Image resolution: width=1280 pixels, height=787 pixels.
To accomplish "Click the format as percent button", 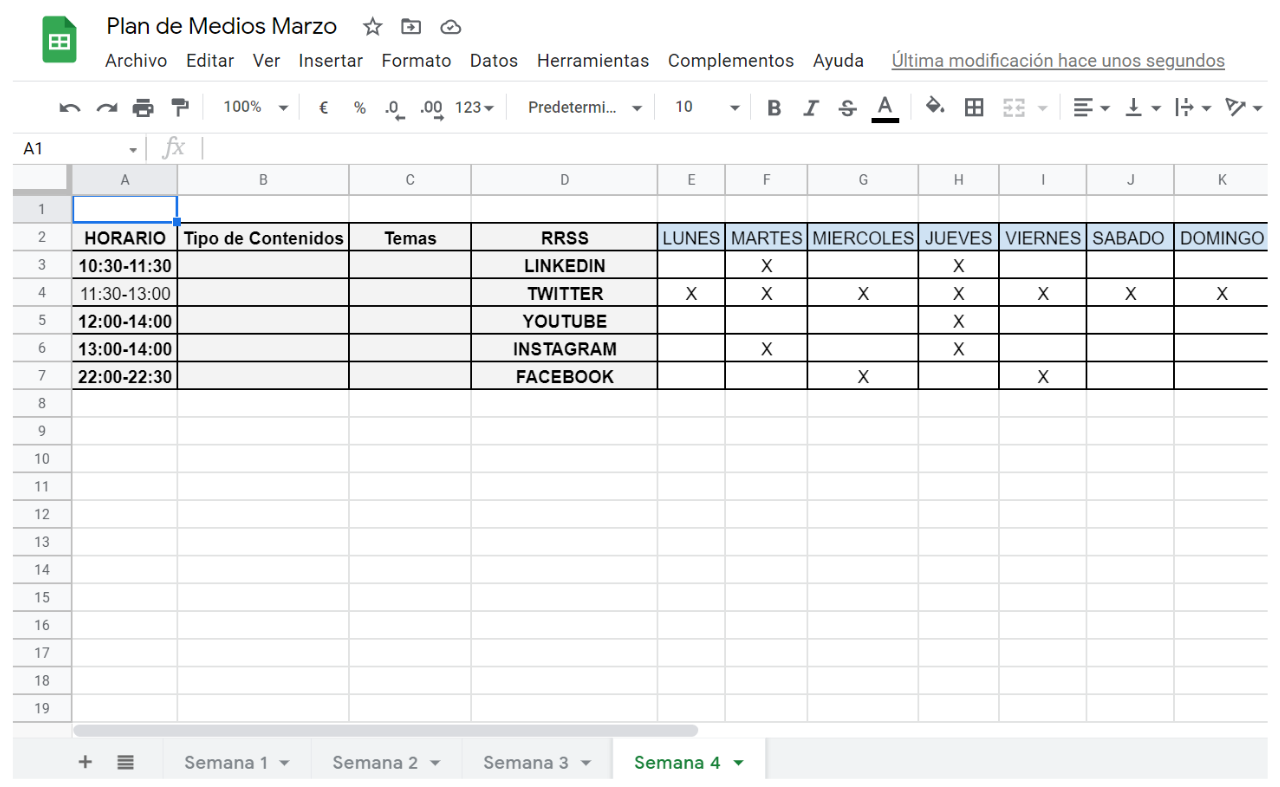I will pos(359,108).
